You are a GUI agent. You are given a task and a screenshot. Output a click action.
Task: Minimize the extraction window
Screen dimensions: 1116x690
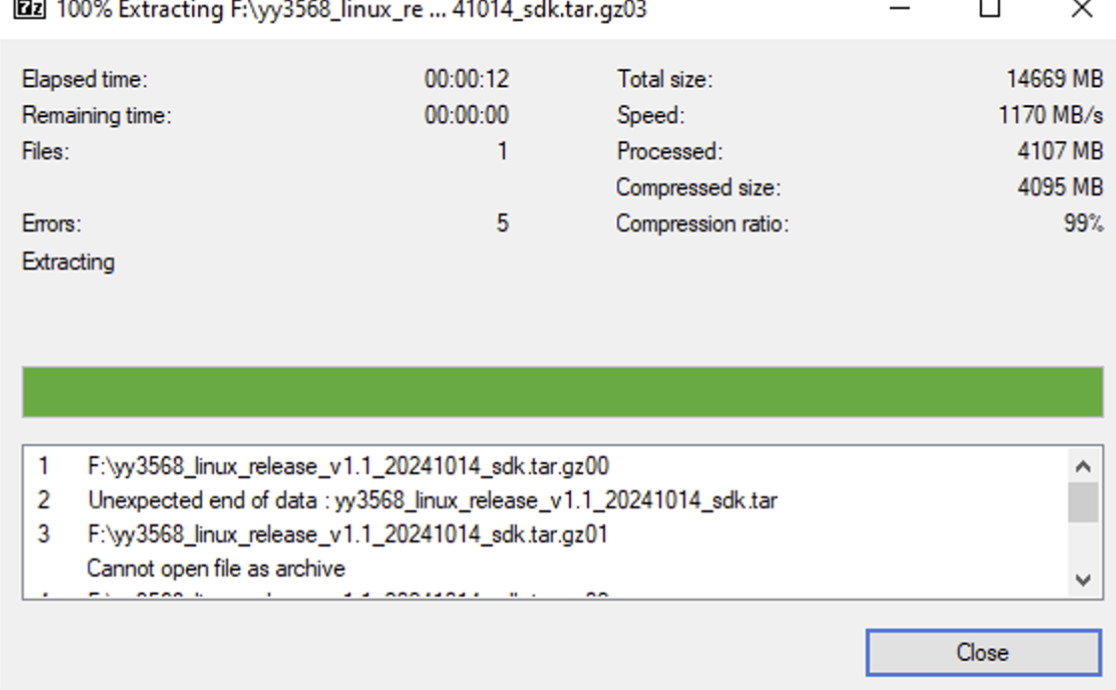(900, 9)
